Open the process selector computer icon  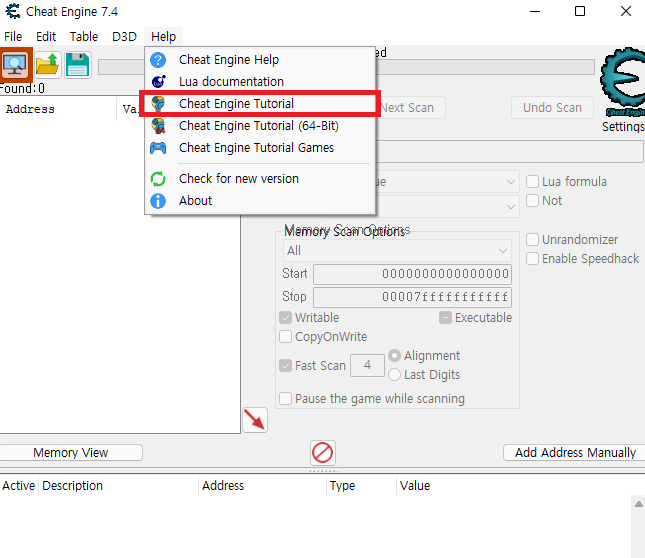click(x=15, y=65)
